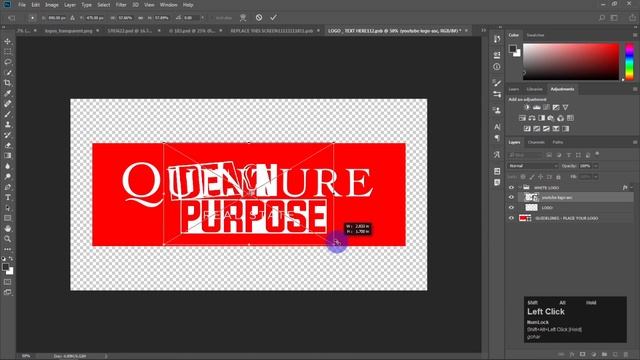
Task: Hide the youtube logo layer
Action: tap(511, 198)
